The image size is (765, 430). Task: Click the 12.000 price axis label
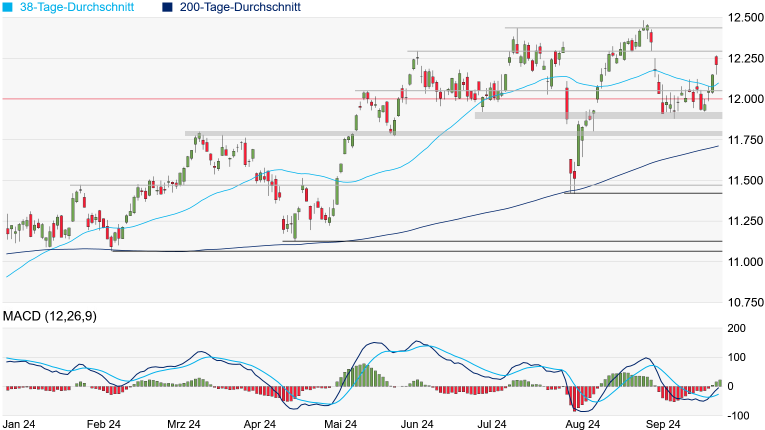point(746,99)
